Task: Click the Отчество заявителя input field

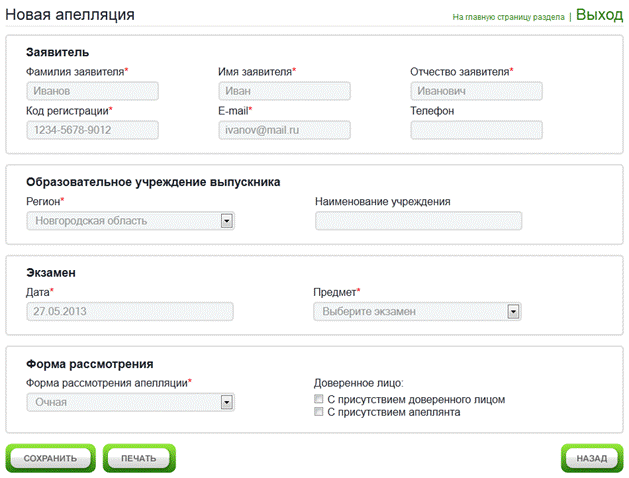Action: tap(477, 91)
